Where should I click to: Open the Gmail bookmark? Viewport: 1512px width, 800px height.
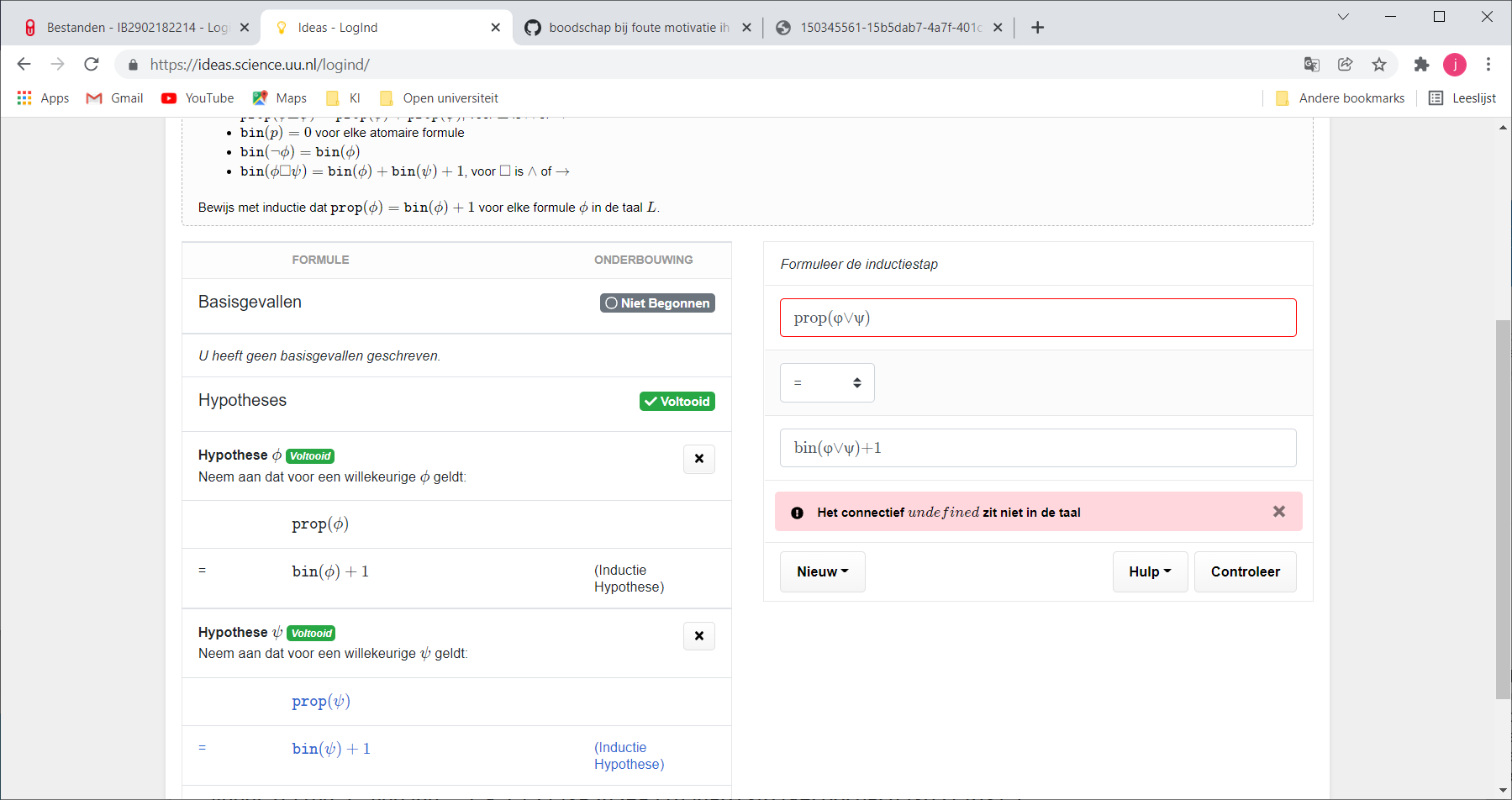(x=113, y=97)
